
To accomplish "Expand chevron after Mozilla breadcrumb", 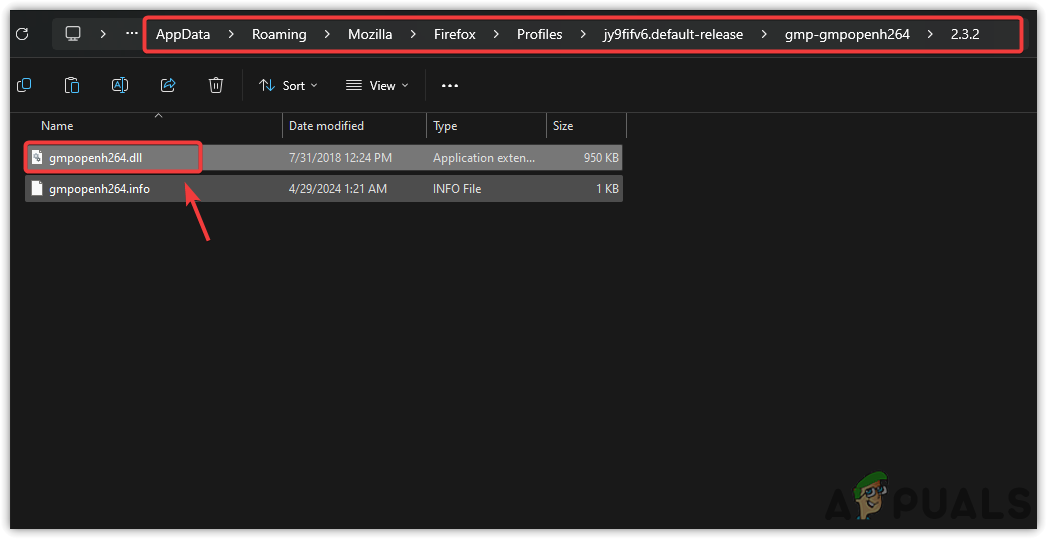I will point(413,34).
